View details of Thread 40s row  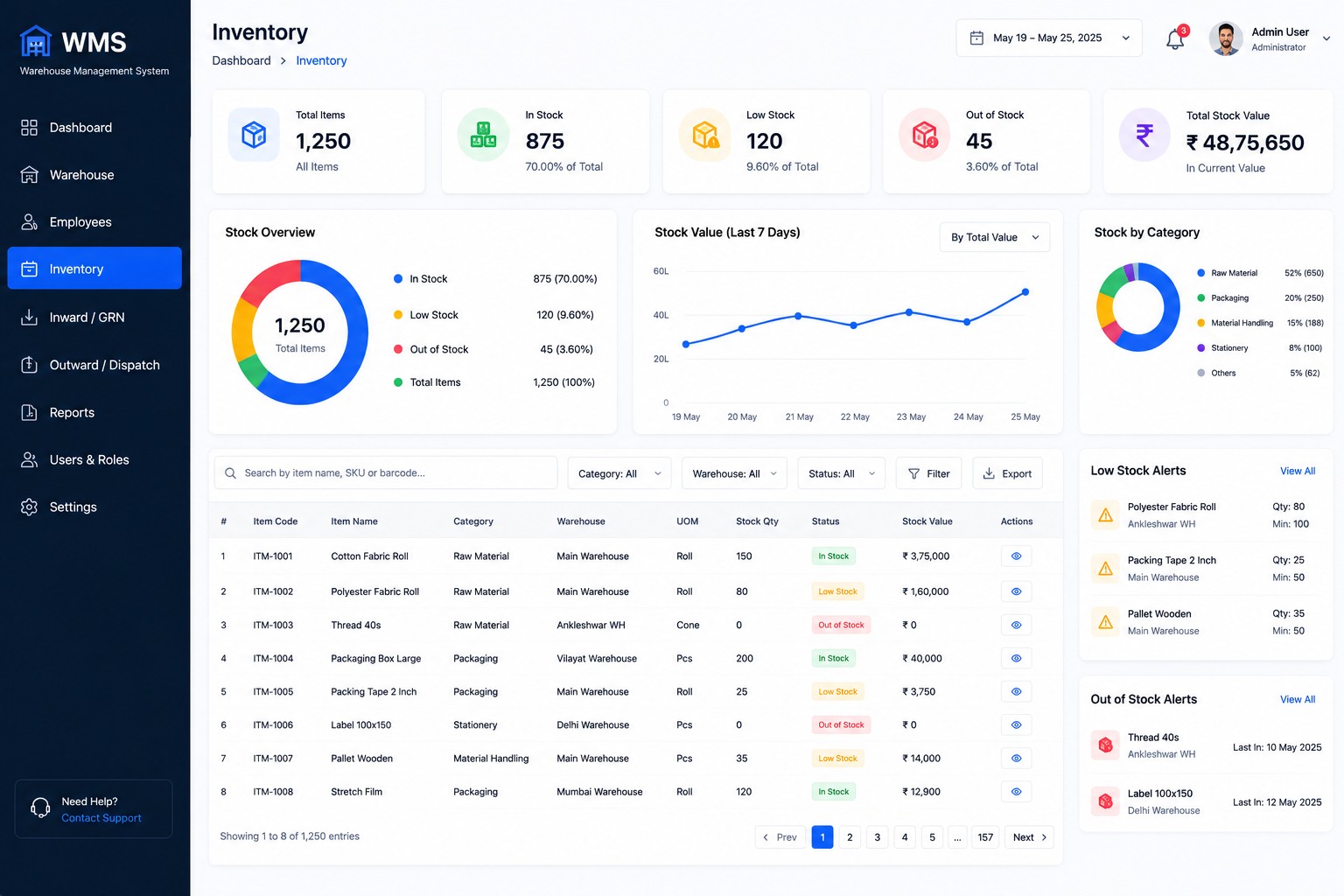[x=1016, y=625]
